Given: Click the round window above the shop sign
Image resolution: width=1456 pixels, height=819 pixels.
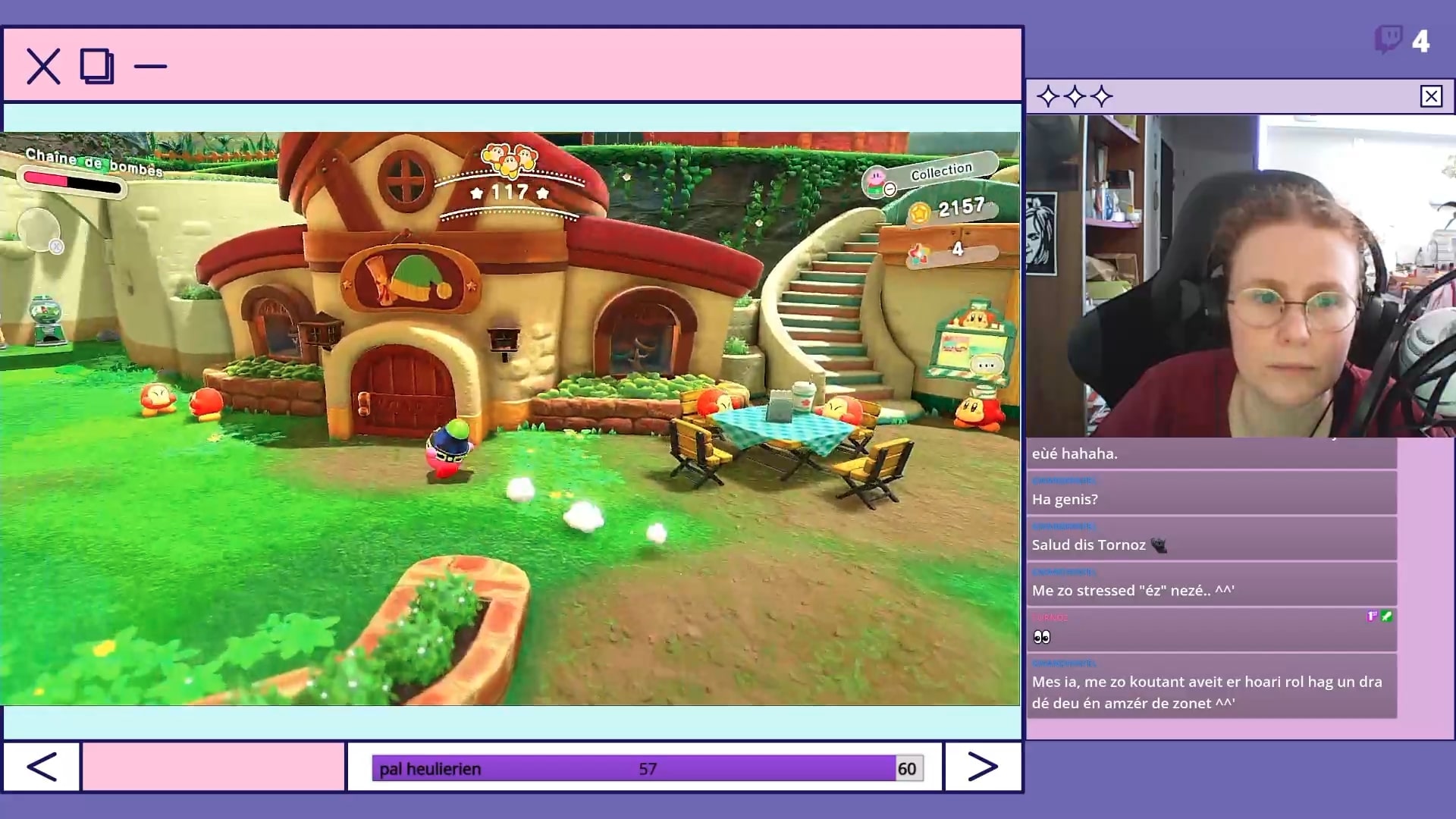Looking at the screenshot, I should point(406,180).
